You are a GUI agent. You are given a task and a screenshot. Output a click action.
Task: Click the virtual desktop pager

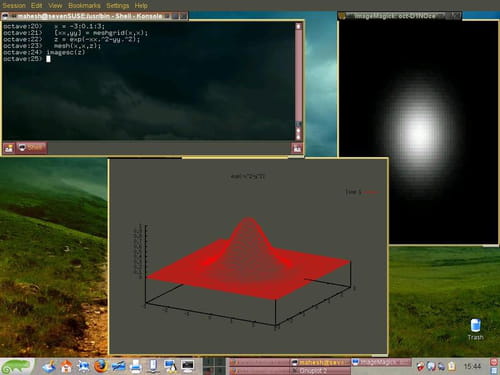point(215,366)
